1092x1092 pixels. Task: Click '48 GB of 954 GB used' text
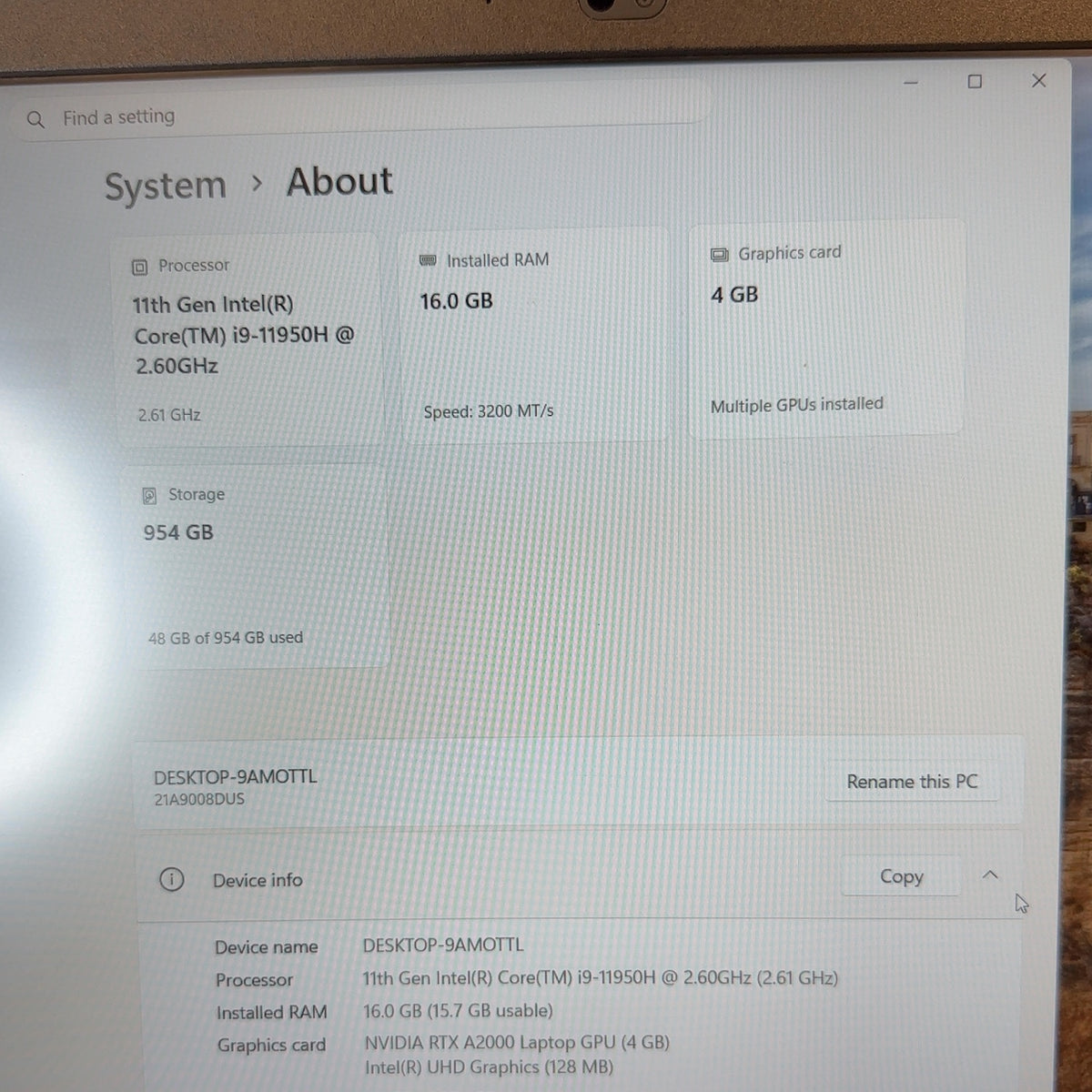[226, 638]
